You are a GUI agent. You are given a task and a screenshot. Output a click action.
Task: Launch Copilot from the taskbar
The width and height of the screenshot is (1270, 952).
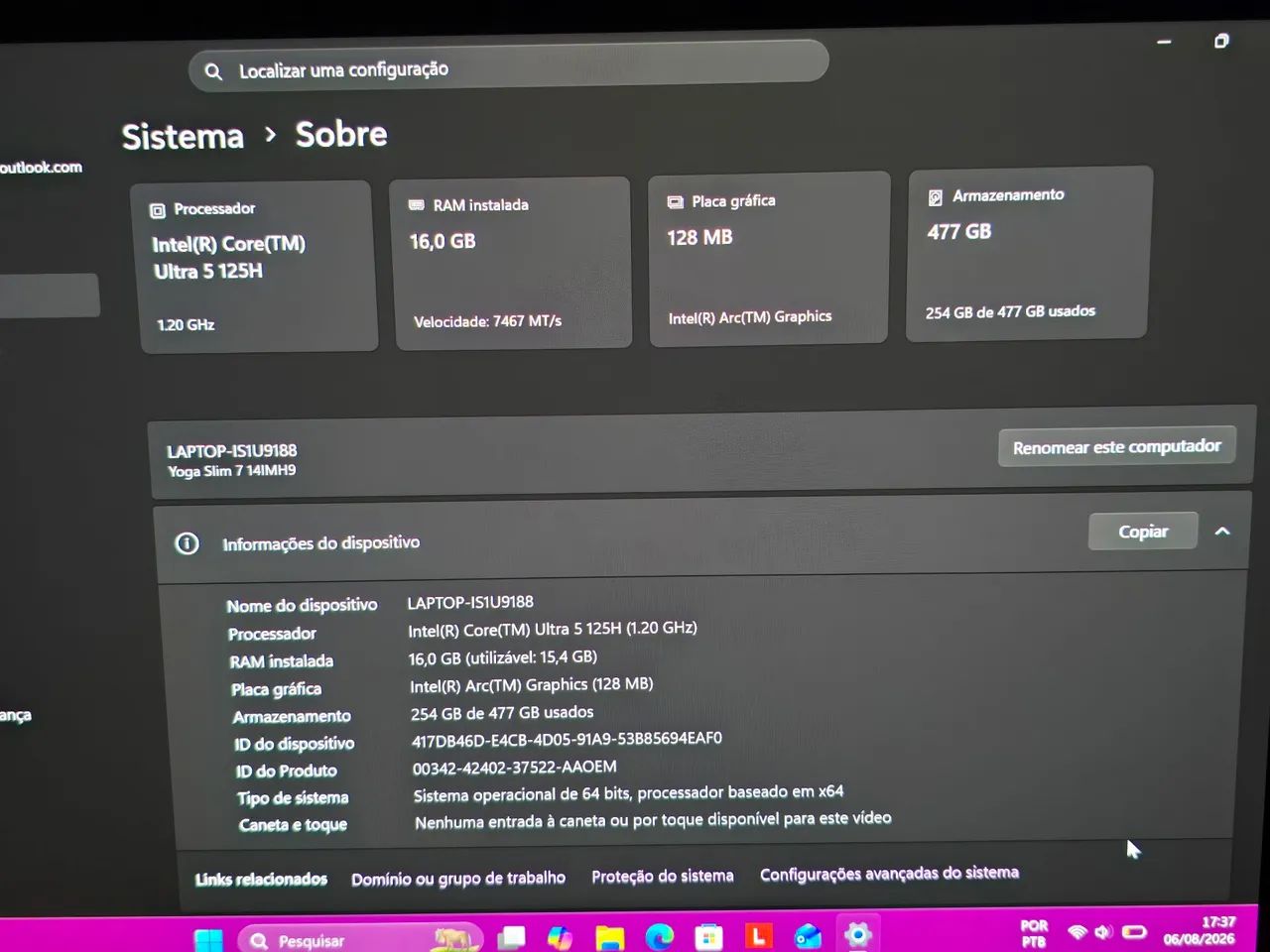point(561,937)
